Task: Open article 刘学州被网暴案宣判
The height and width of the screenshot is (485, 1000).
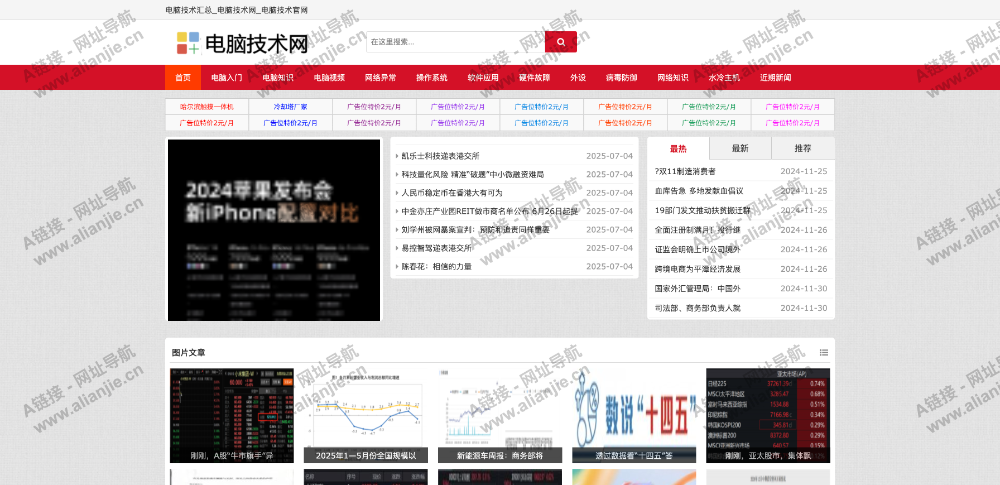Action: (x=475, y=230)
